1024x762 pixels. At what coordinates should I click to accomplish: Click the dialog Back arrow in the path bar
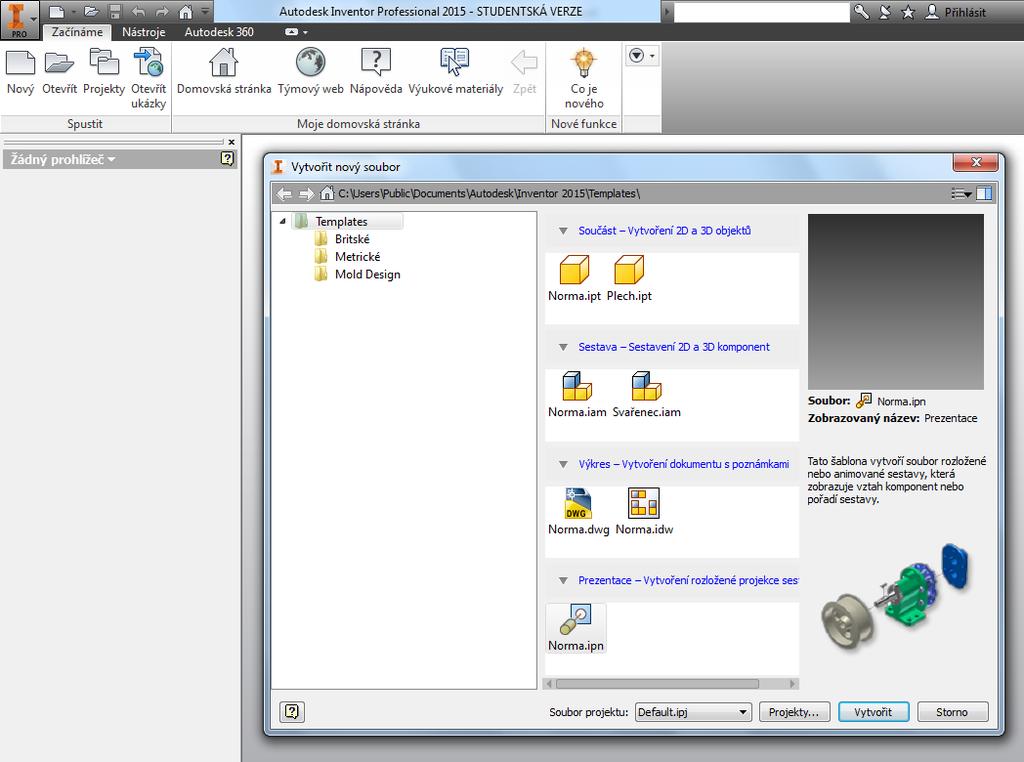(x=284, y=193)
